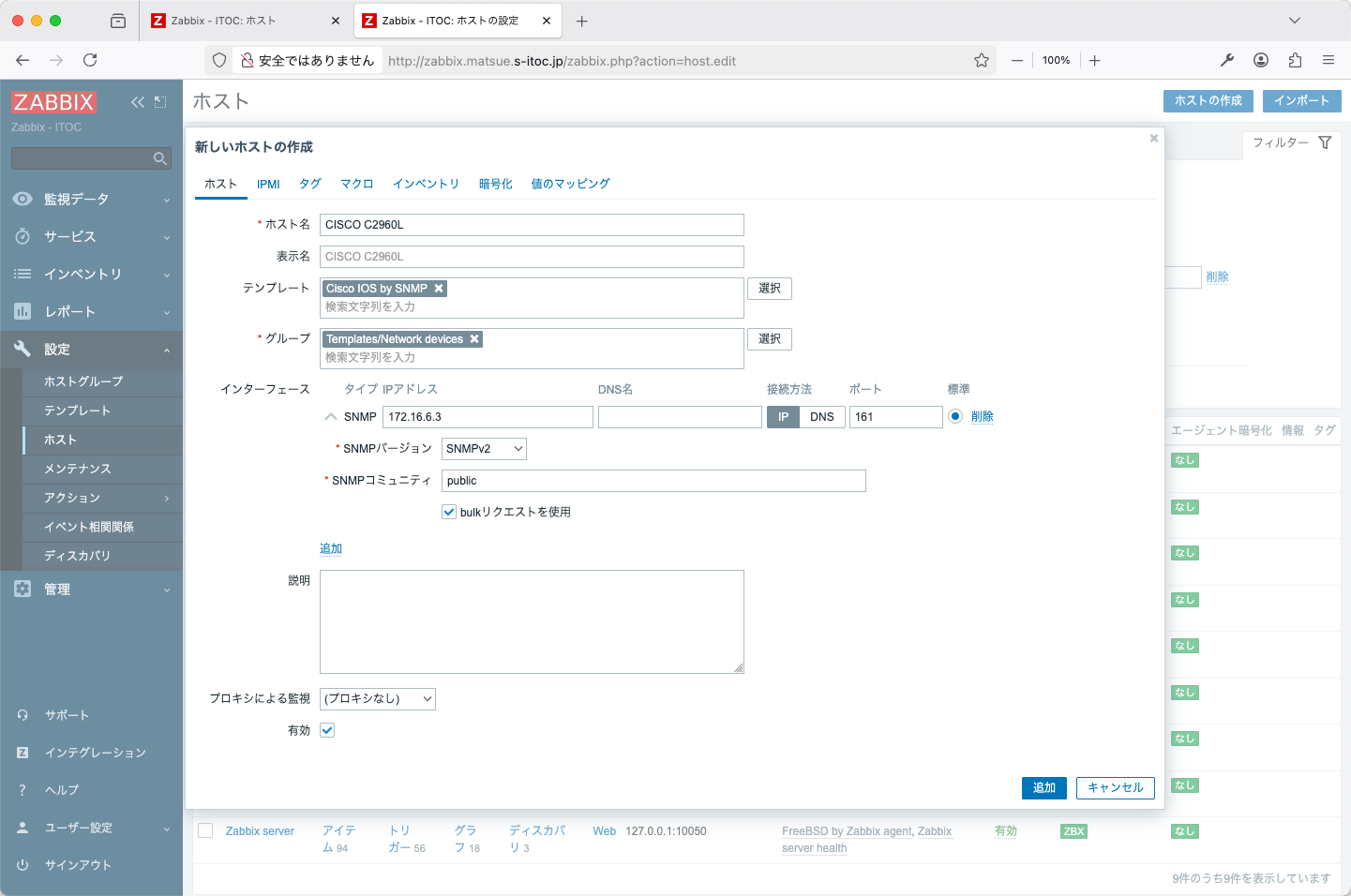Expand the 管理 sidebar section chevron
The image size is (1351, 896).
pyautogui.click(x=167, y=590)
